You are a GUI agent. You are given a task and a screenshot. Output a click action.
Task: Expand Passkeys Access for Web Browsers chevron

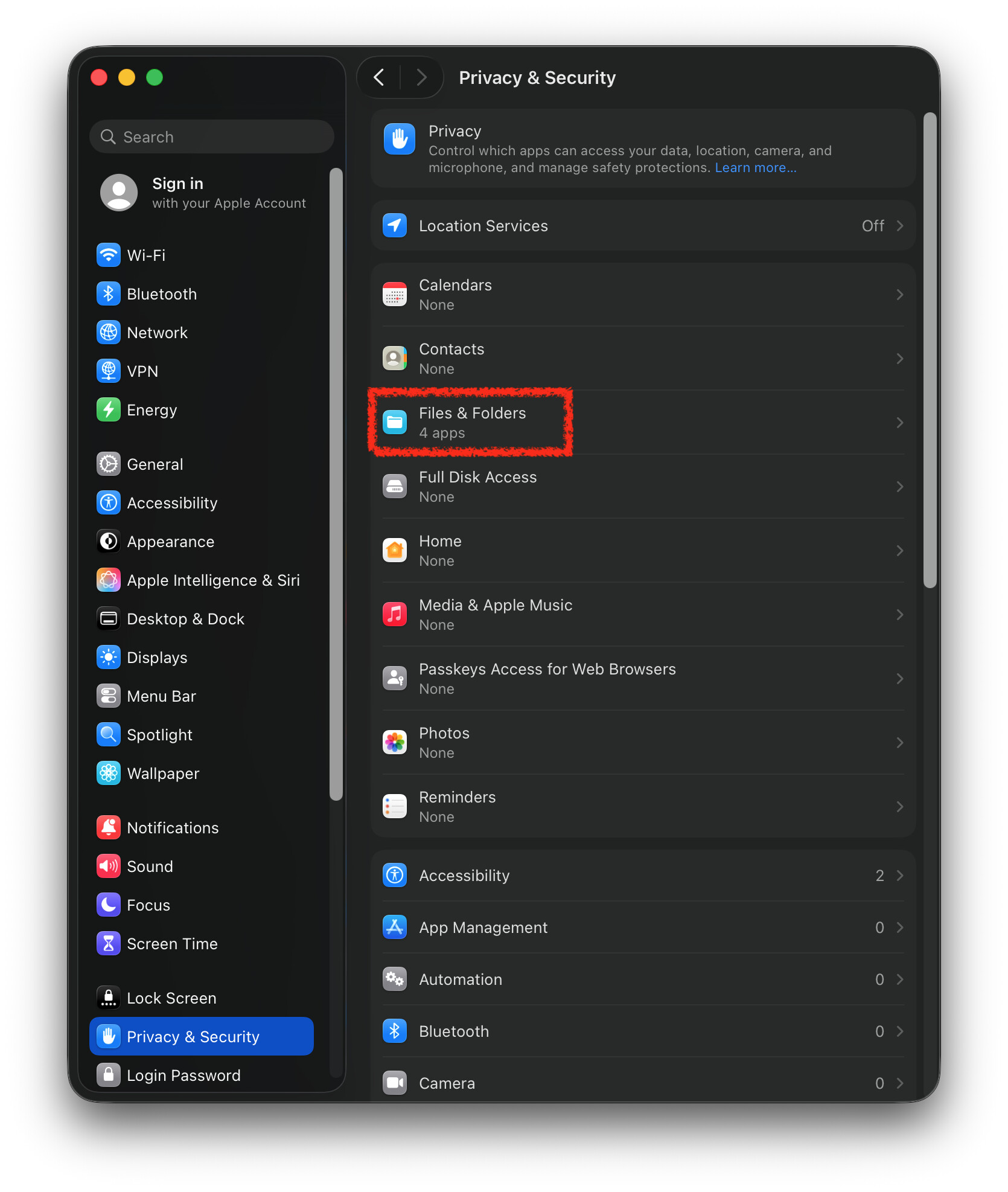click(x=899, y=678)
